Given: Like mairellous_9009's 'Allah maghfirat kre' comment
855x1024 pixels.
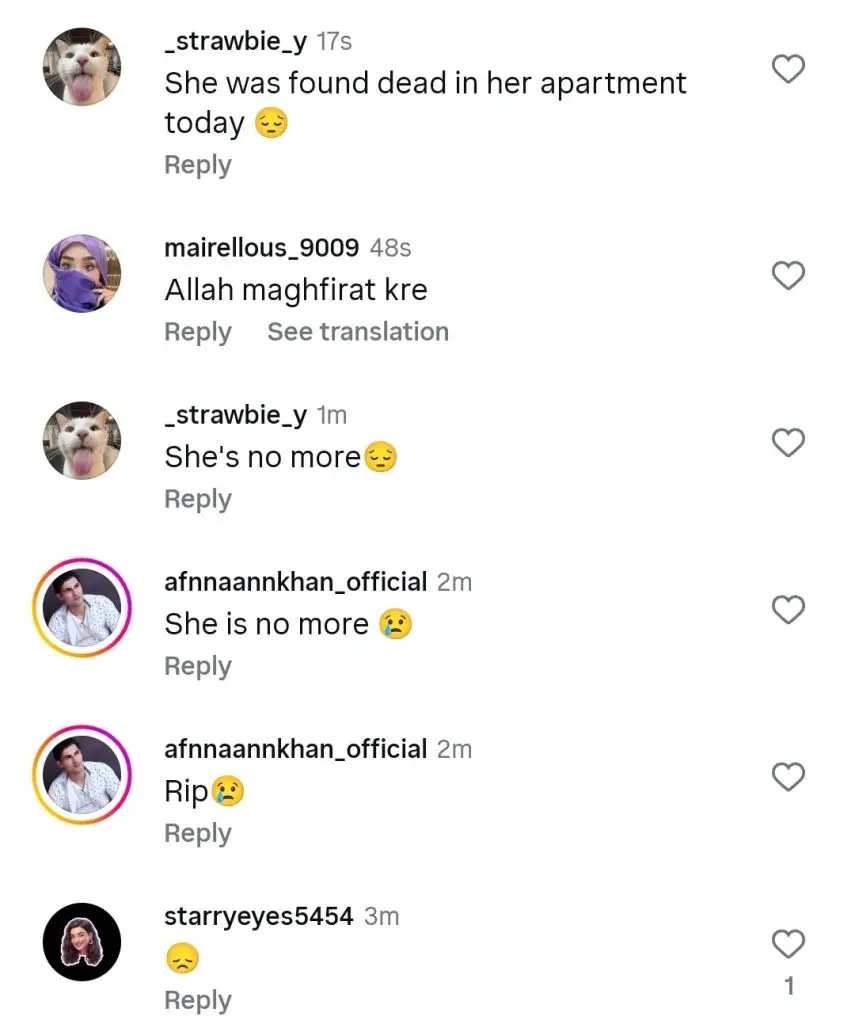Looking at the screenshot, I should tap(788, 275).
